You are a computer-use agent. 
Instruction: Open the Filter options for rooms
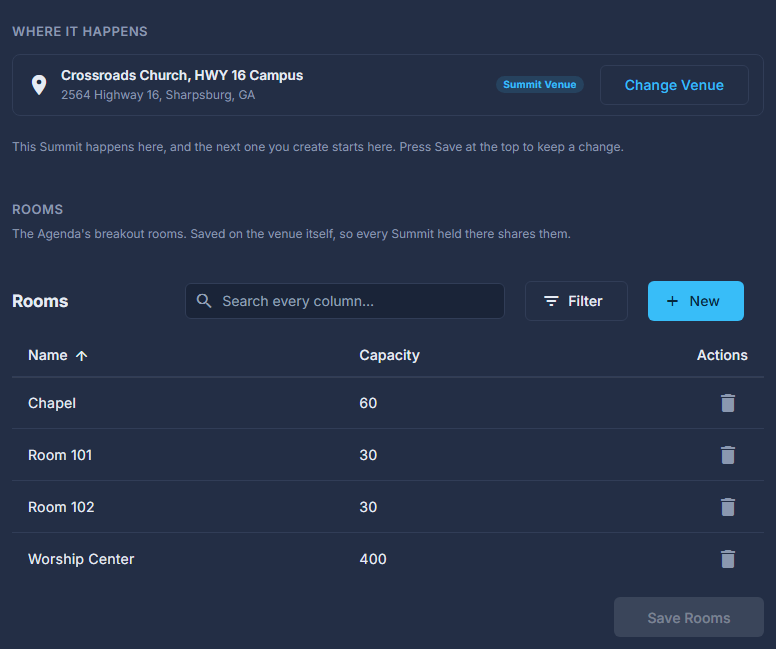[x=576, y=301]
